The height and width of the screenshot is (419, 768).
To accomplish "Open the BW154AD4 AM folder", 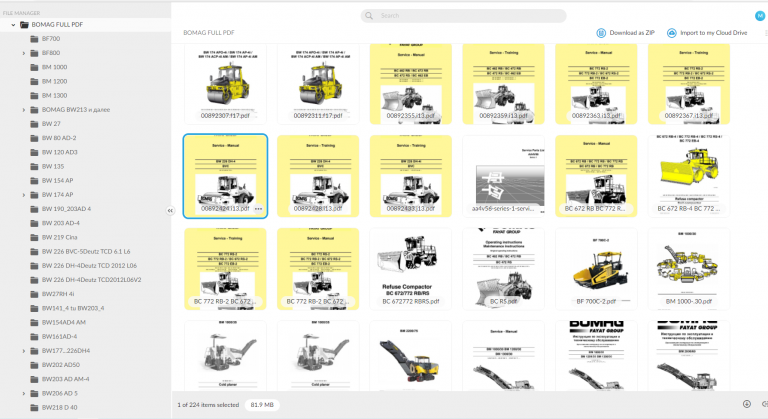I will pos(64,322).
